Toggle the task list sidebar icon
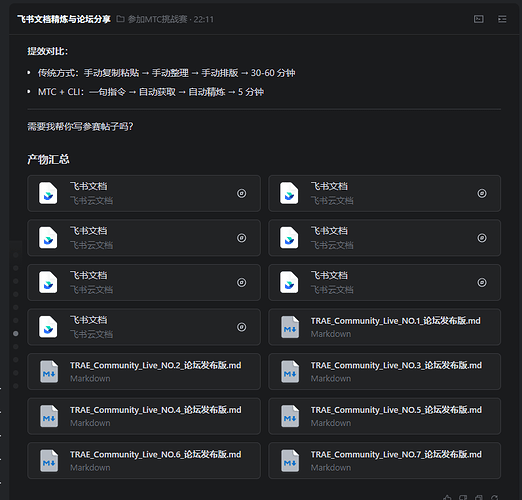This screenshot has width=522, height=500. coord(502,19)
